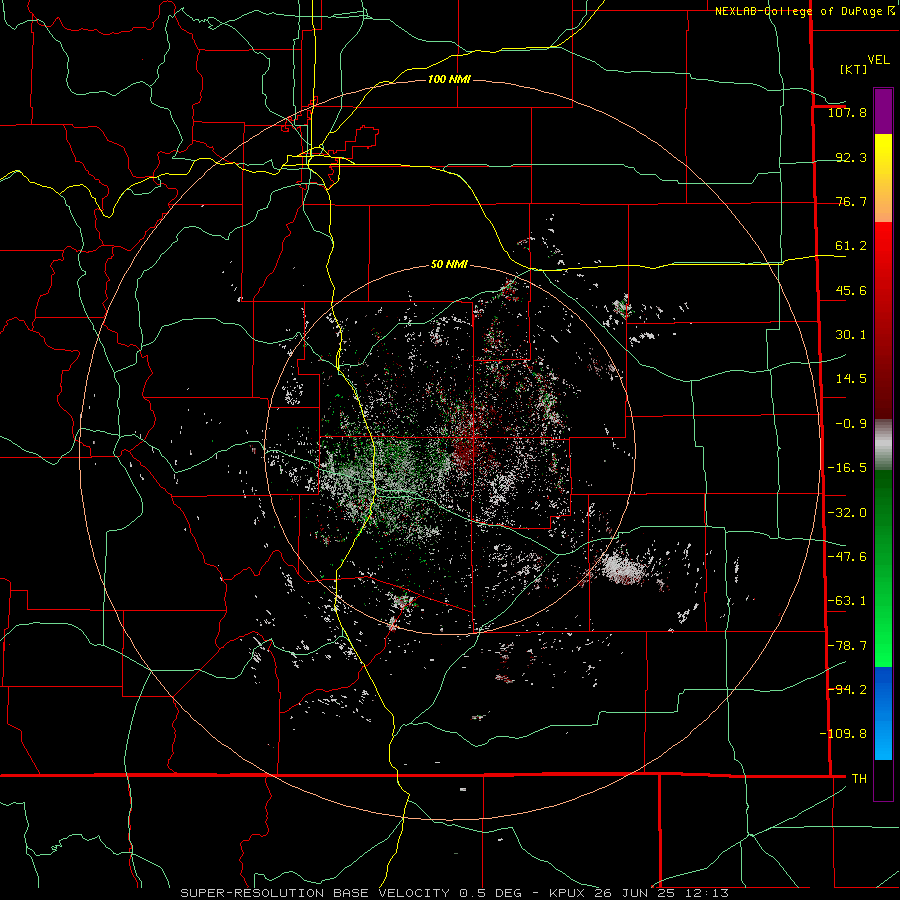The image size is (900, 900).
Task: Select the -47.6 value on velocity scale
Action: point(847,557)
